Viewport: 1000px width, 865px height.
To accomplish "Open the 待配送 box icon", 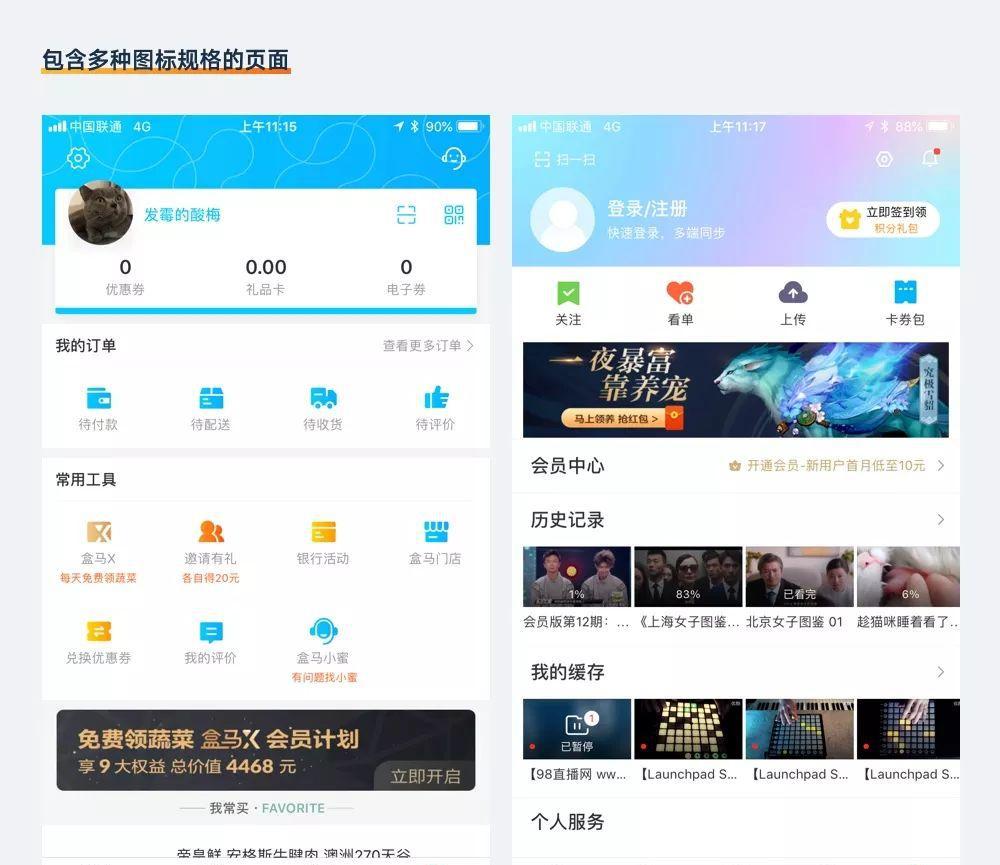I will tap(211, 398).
